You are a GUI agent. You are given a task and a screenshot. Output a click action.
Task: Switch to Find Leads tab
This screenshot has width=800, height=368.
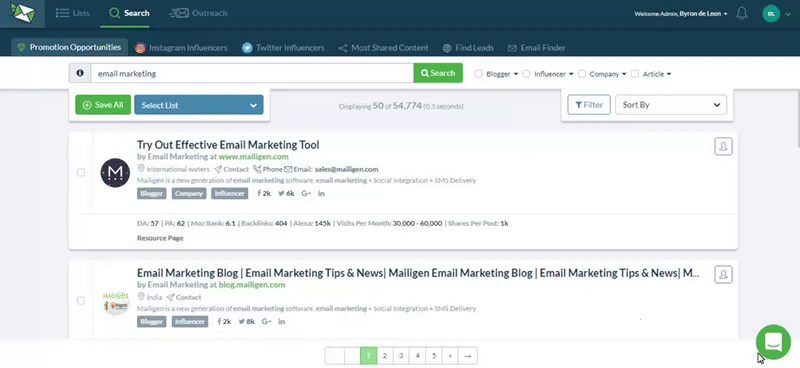[468, 47]
